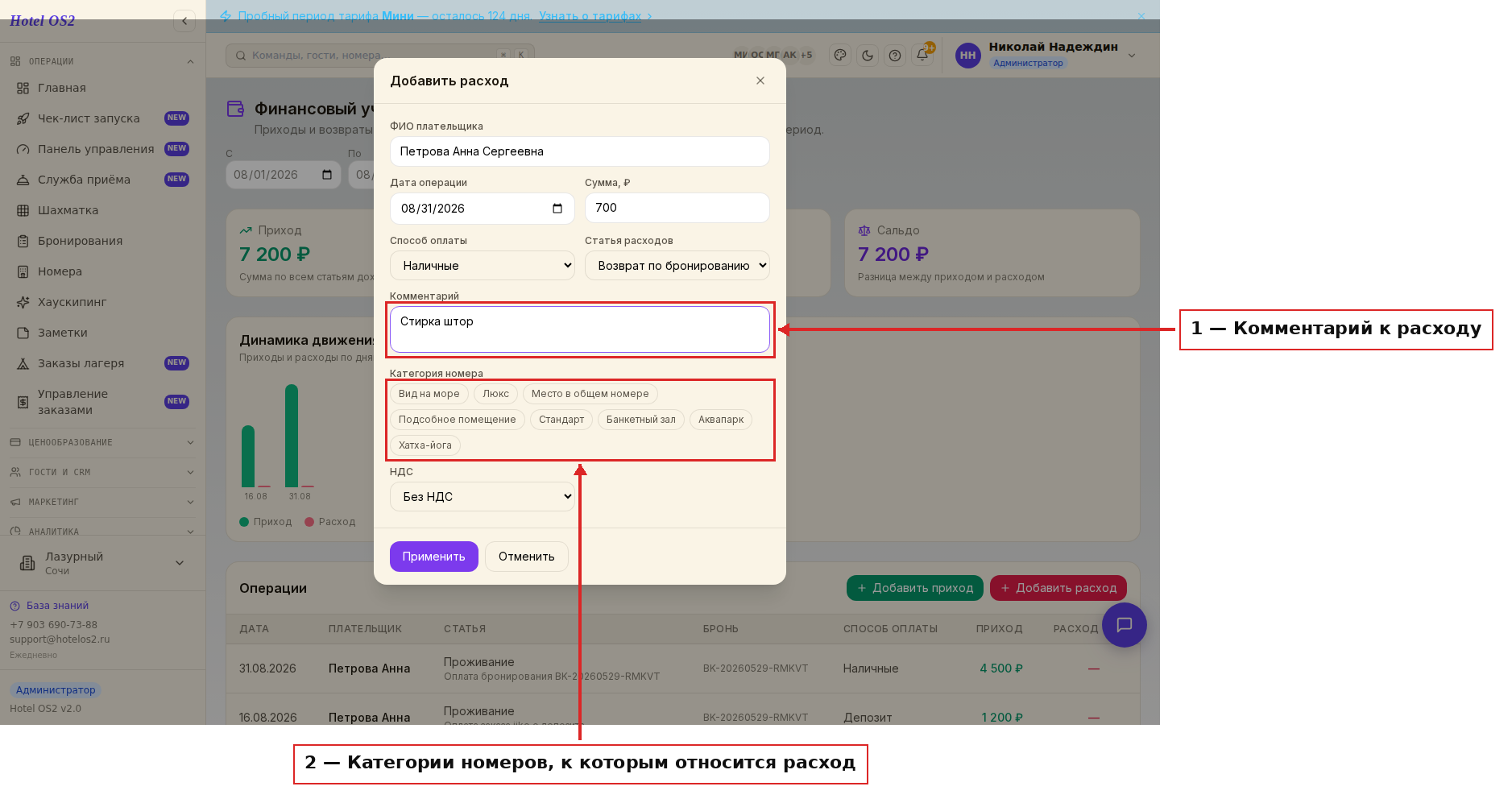Click the Добавить расход button

(x=1058, y=588)
